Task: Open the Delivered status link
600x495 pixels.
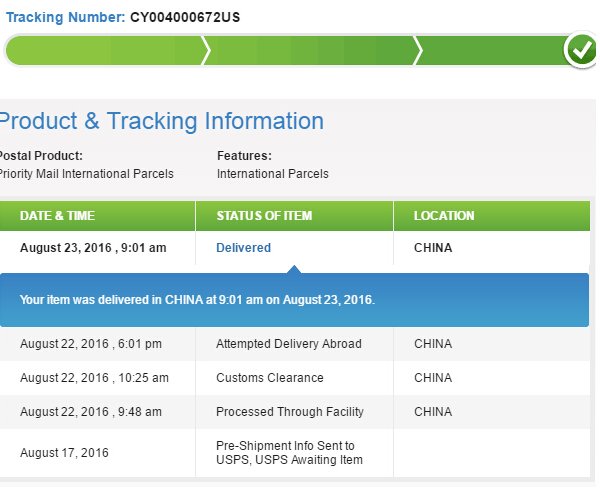Action: (x=243, y=248)
